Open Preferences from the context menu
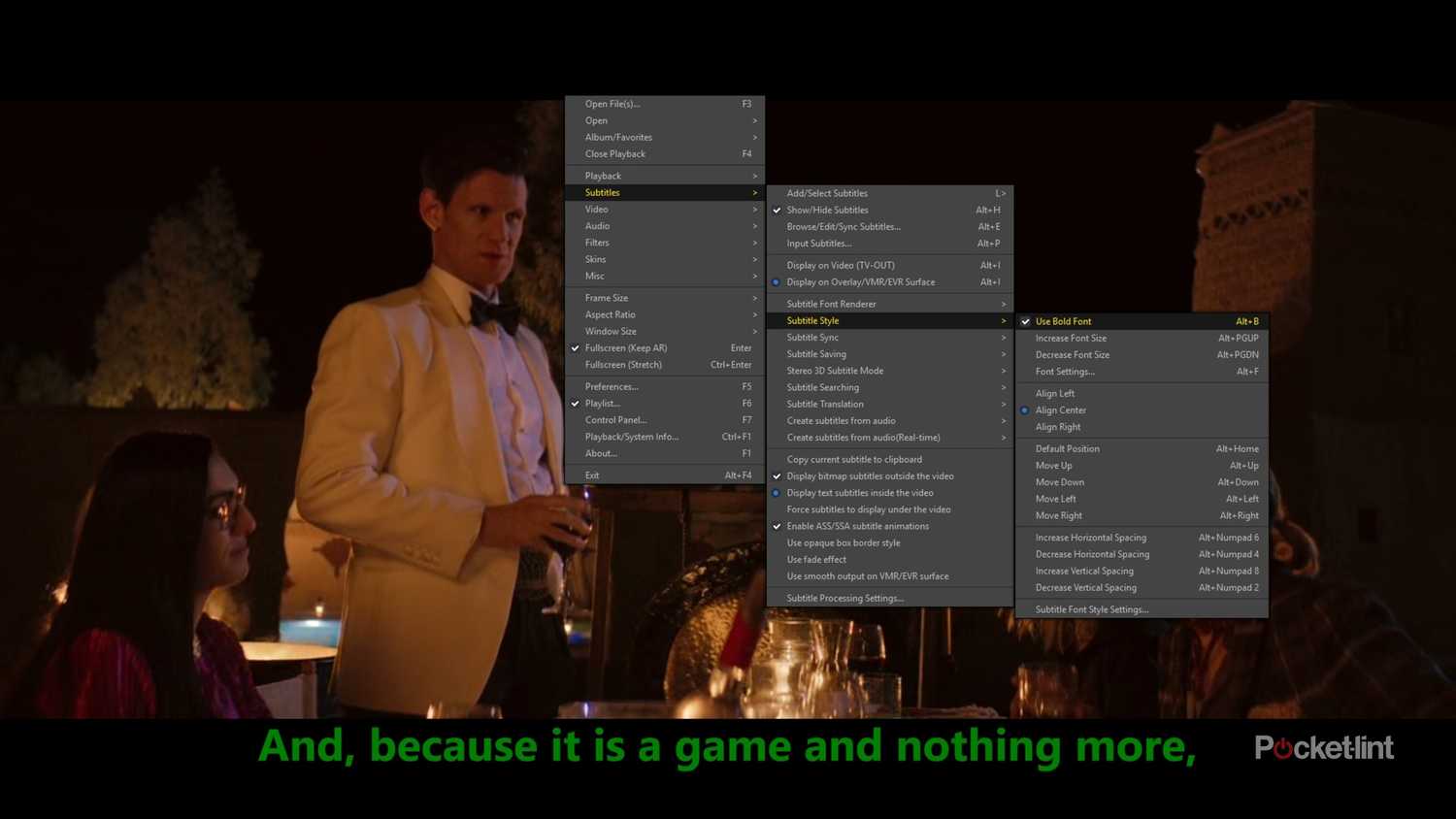Screen dimensions: 1456x819 [612, 386]
